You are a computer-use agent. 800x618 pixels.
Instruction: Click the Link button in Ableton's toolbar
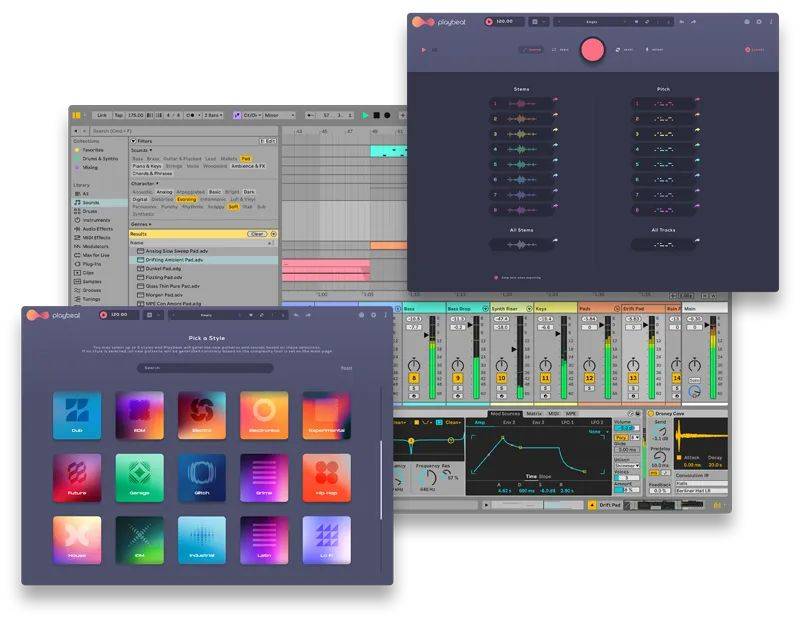(x=102, y=115)
